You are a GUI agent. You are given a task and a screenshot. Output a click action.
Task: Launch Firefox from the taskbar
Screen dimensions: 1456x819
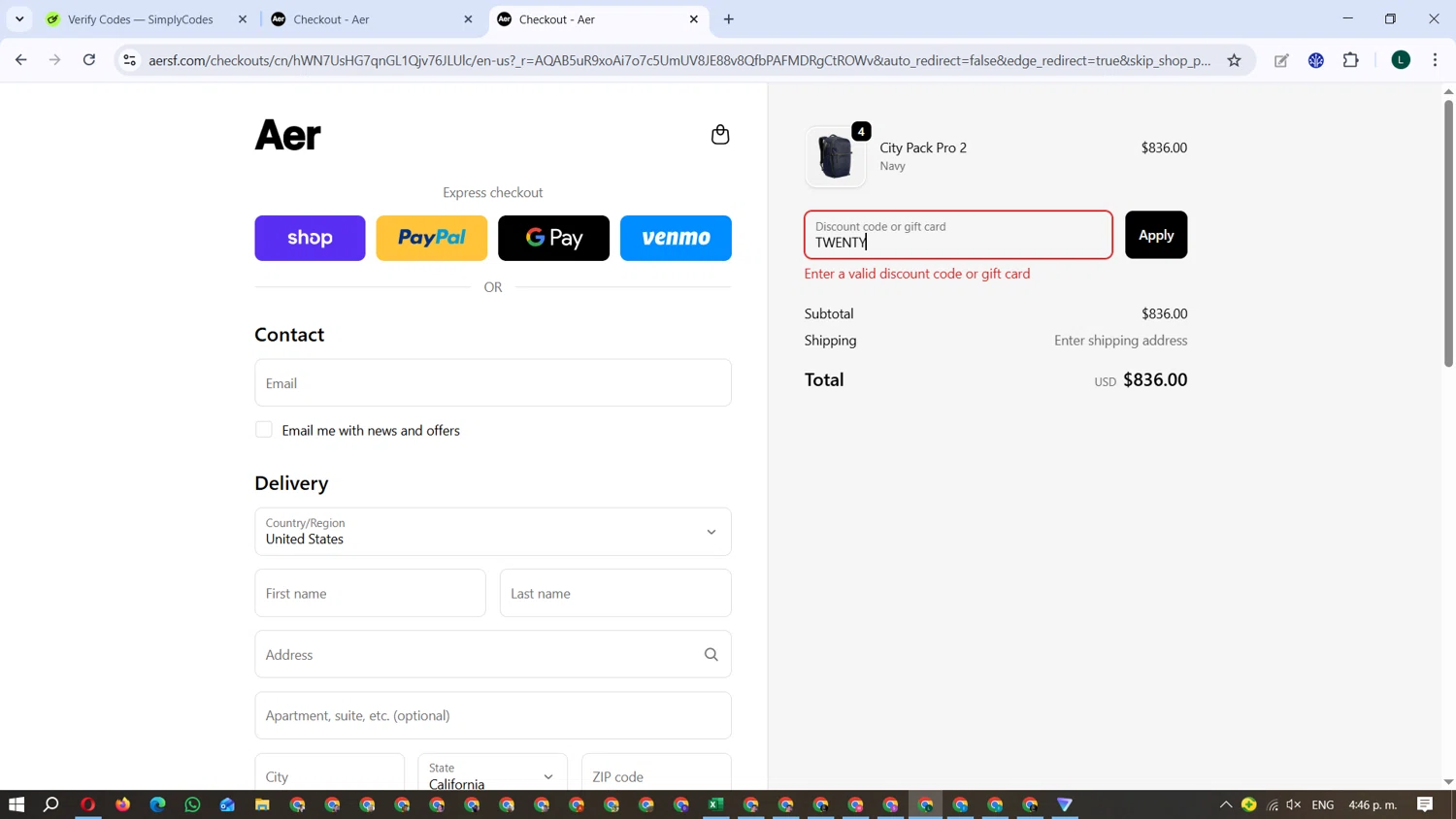click(x=122, y=804)
